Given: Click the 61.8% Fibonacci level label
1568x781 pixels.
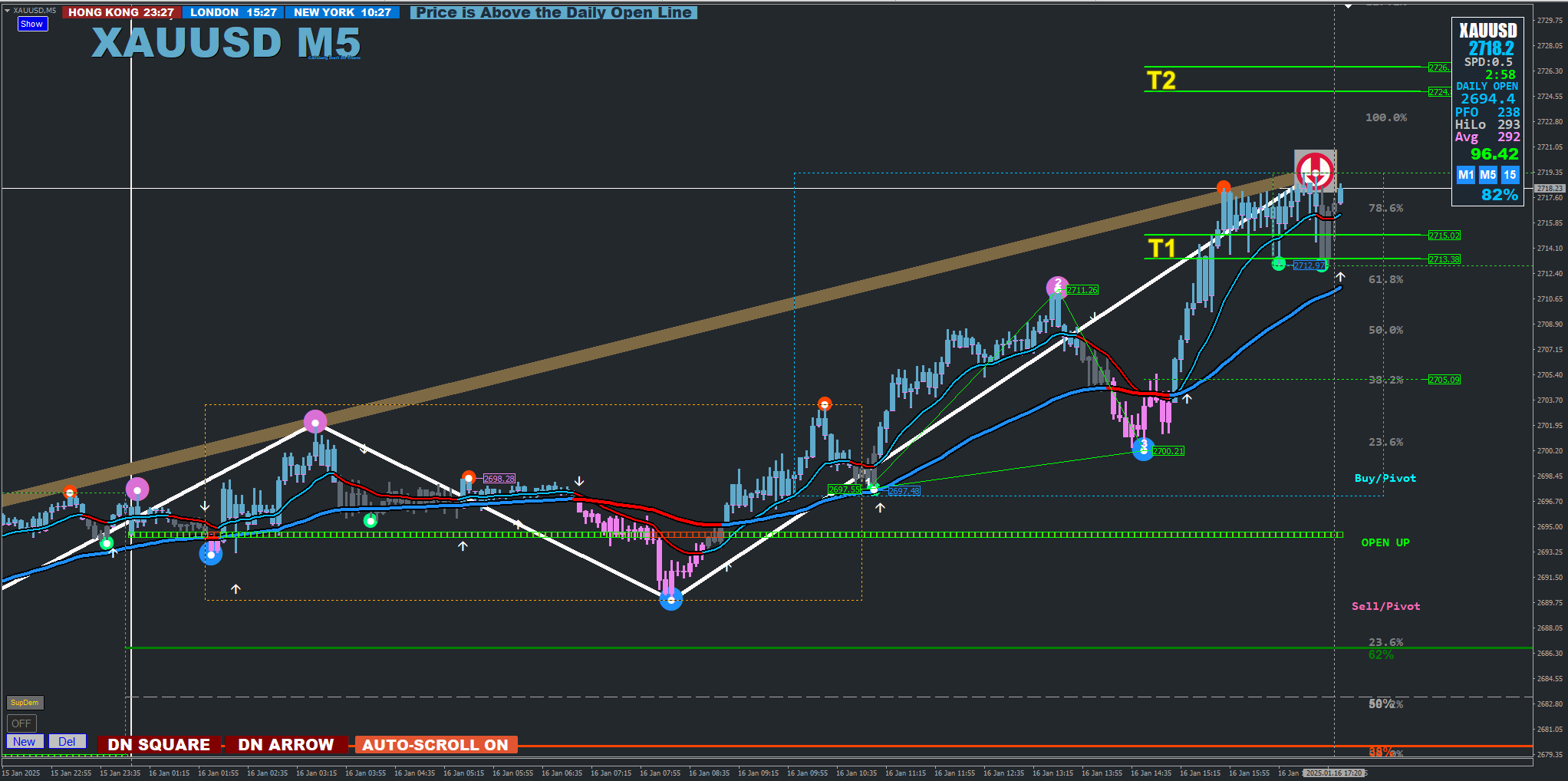Looking at the screenshot, I should pyautogui.click(x=1386, y=279).
